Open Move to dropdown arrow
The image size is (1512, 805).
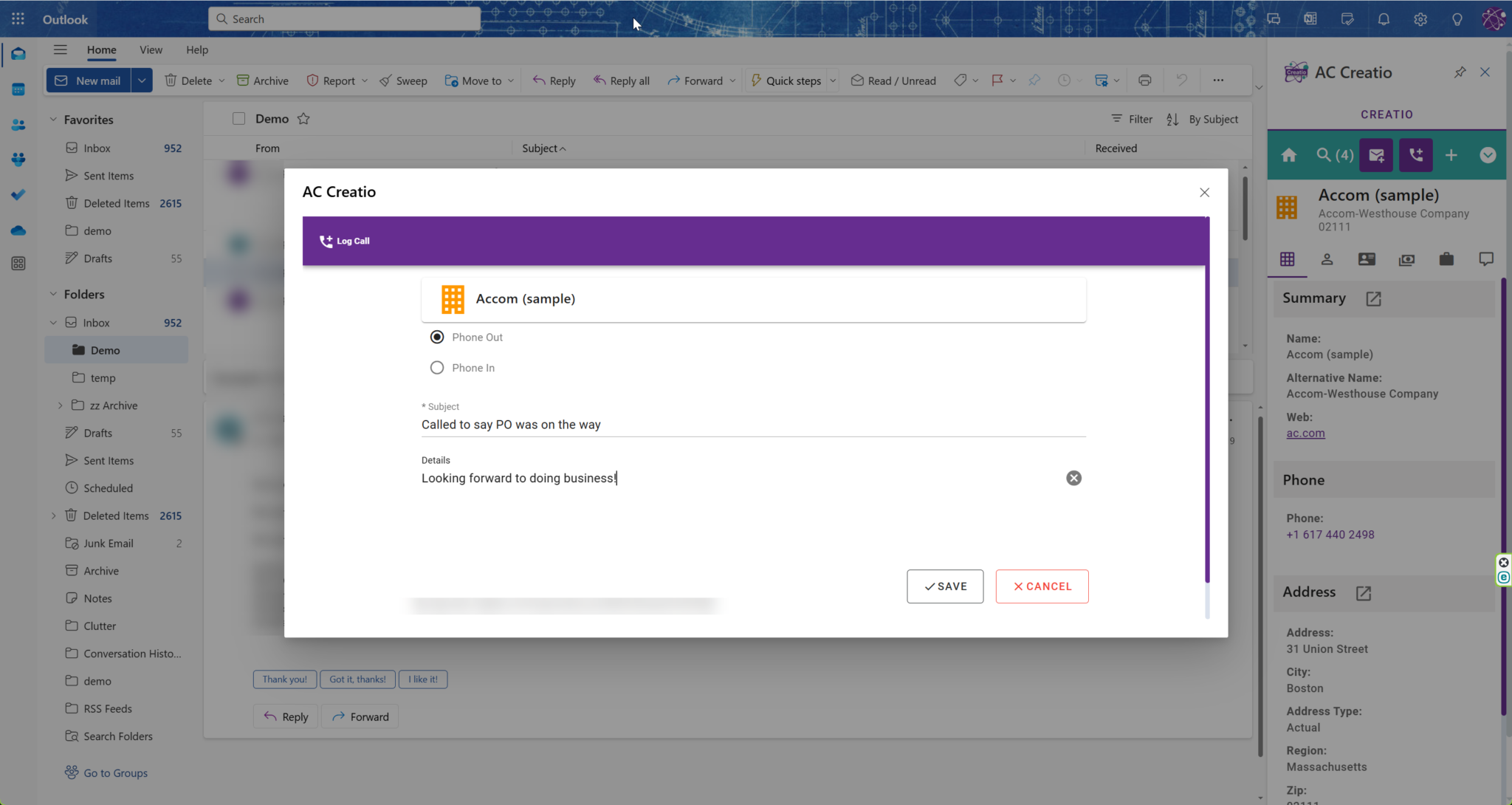(x=511, y=80)
